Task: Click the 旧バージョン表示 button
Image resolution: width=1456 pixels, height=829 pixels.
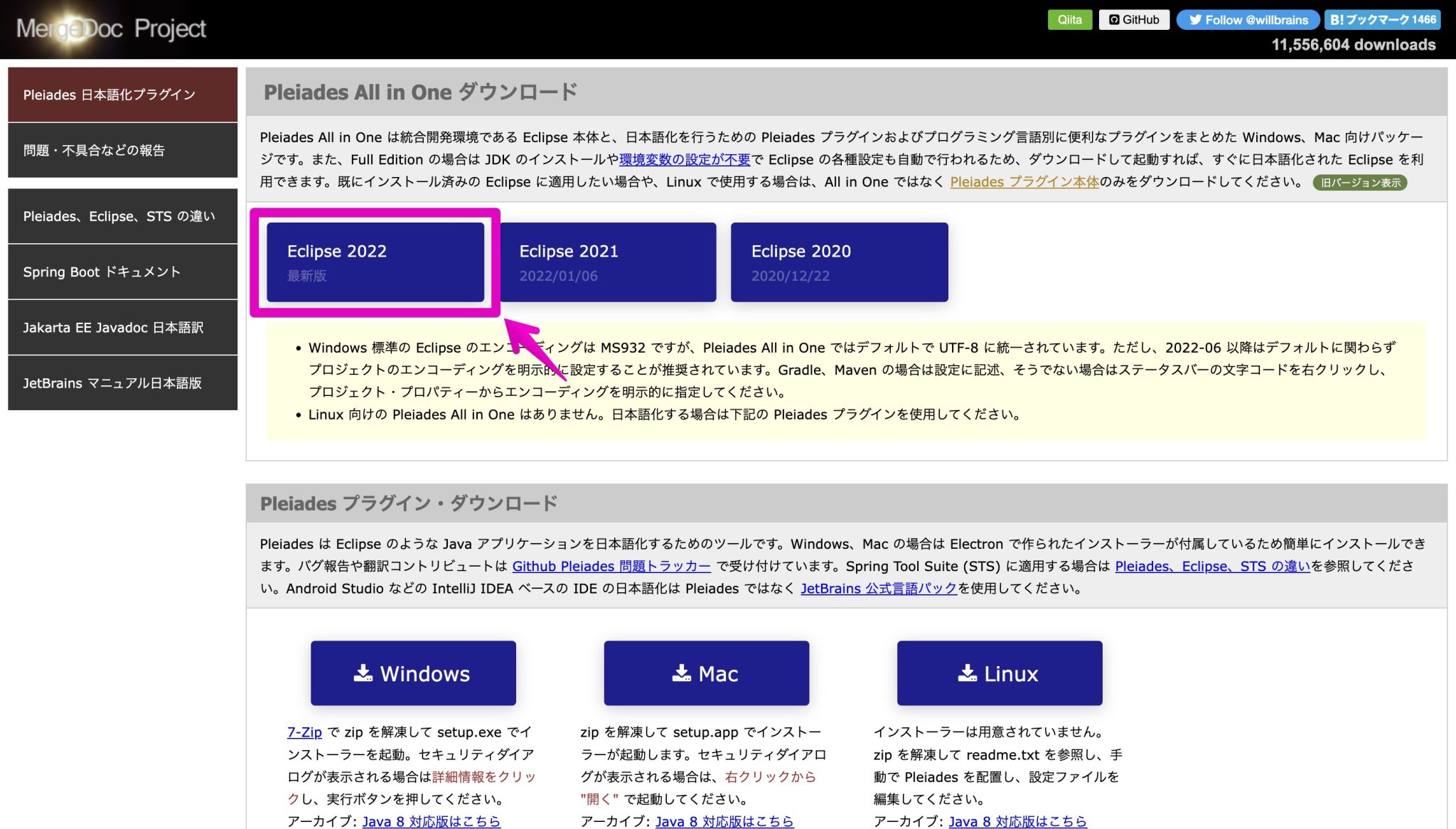Action: pyautogui.click(x=1359, y=183)
